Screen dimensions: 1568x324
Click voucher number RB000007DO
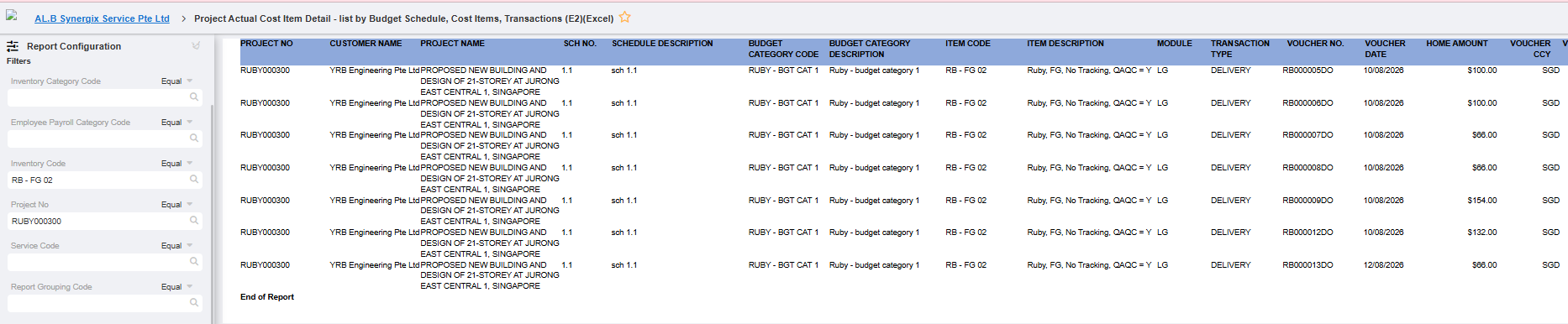tap(1308, 135)
